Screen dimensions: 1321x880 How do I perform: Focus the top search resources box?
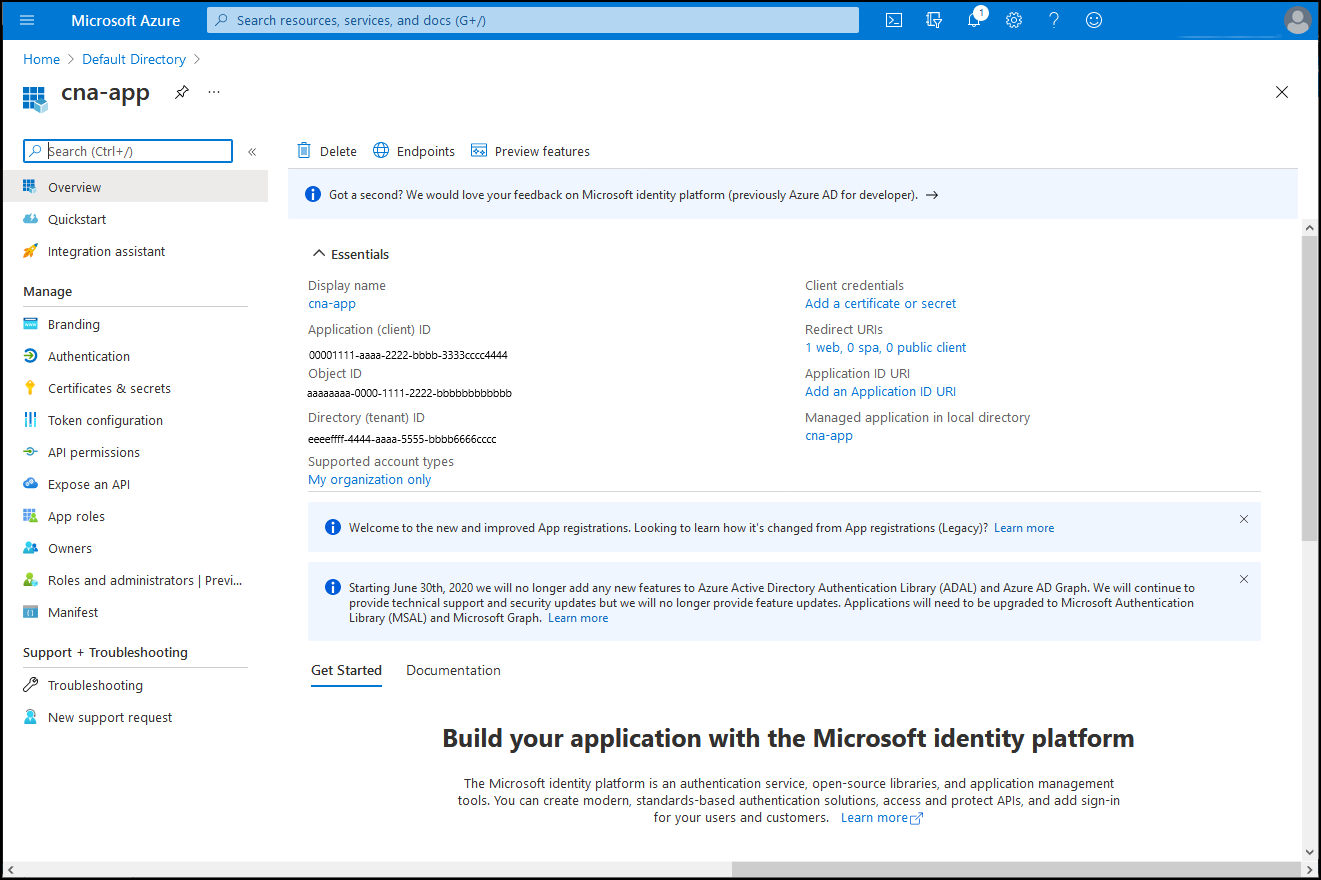(x=533, y=20)
